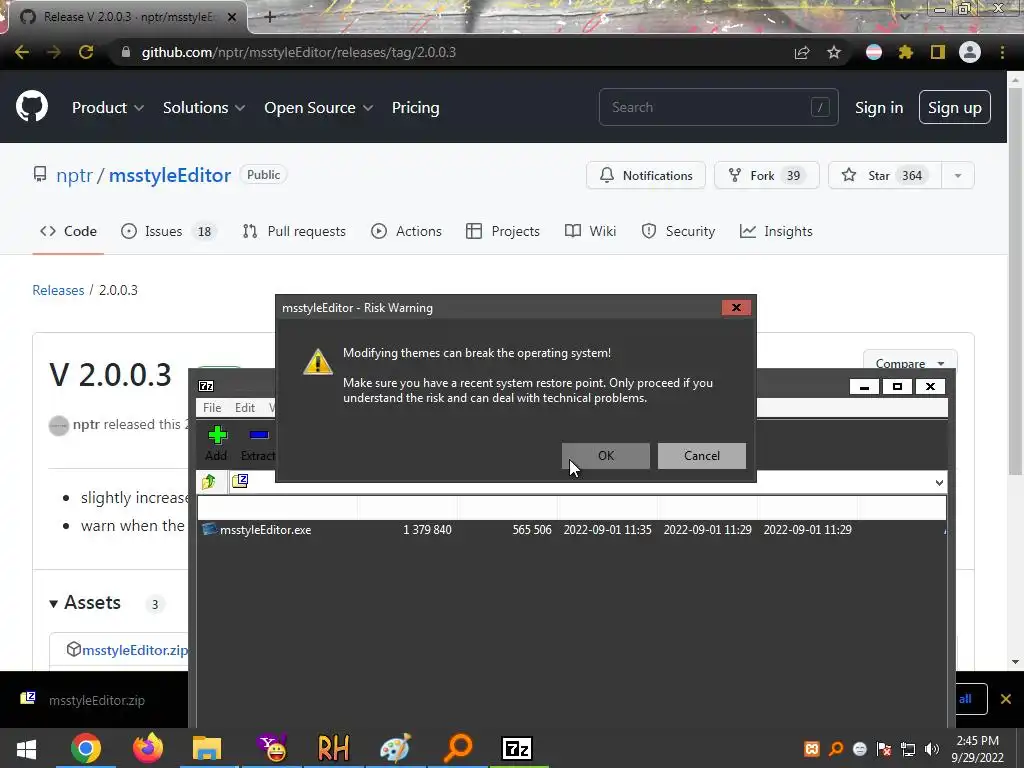Switch to the Issues tab

(x=169, y=231)
